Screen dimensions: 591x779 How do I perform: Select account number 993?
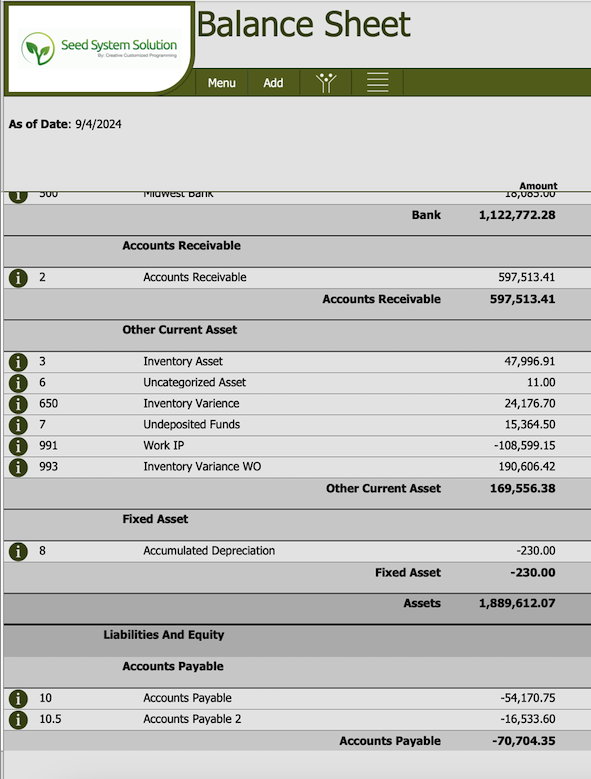pos(49,467)
